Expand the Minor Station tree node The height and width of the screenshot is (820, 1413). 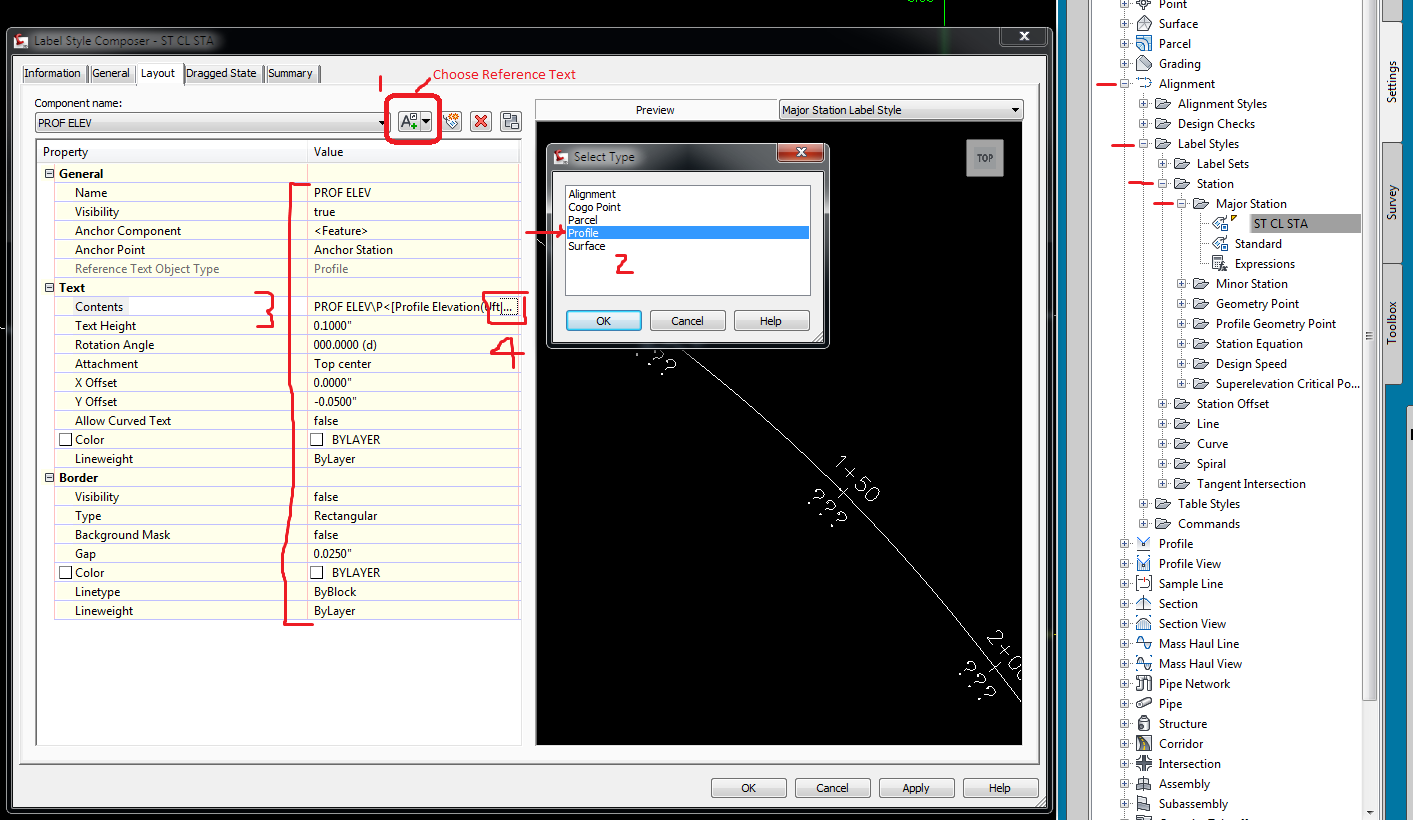pos(1182,283)
